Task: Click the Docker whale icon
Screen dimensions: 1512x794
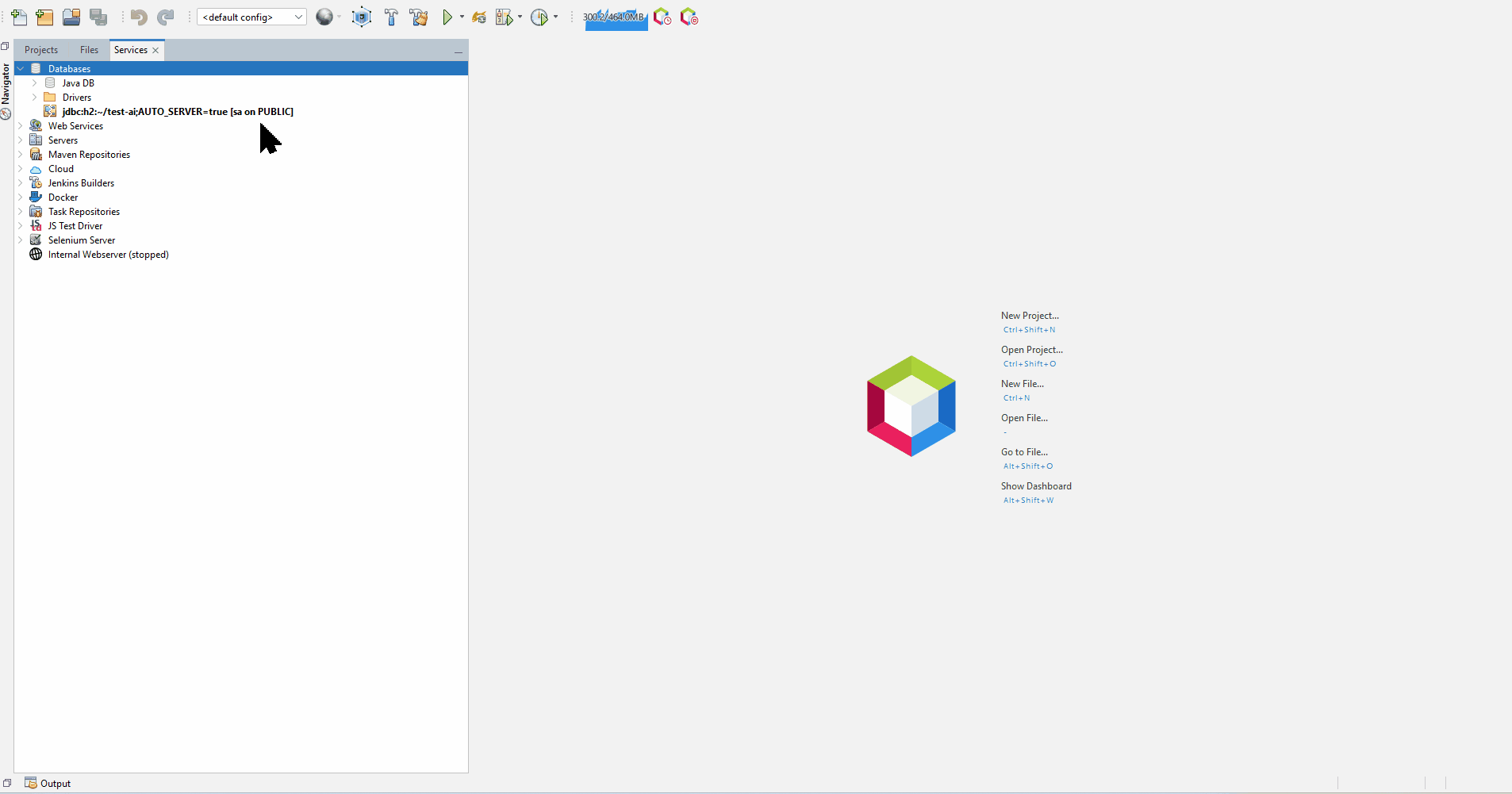Action: [36, 198]
